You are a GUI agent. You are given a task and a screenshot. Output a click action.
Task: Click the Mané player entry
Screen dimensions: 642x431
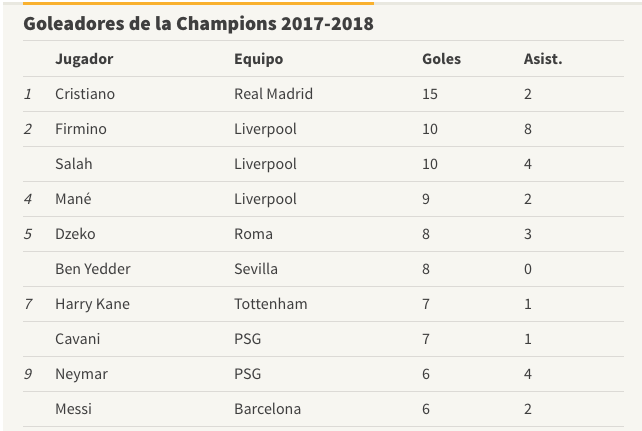tap(73, 199)
